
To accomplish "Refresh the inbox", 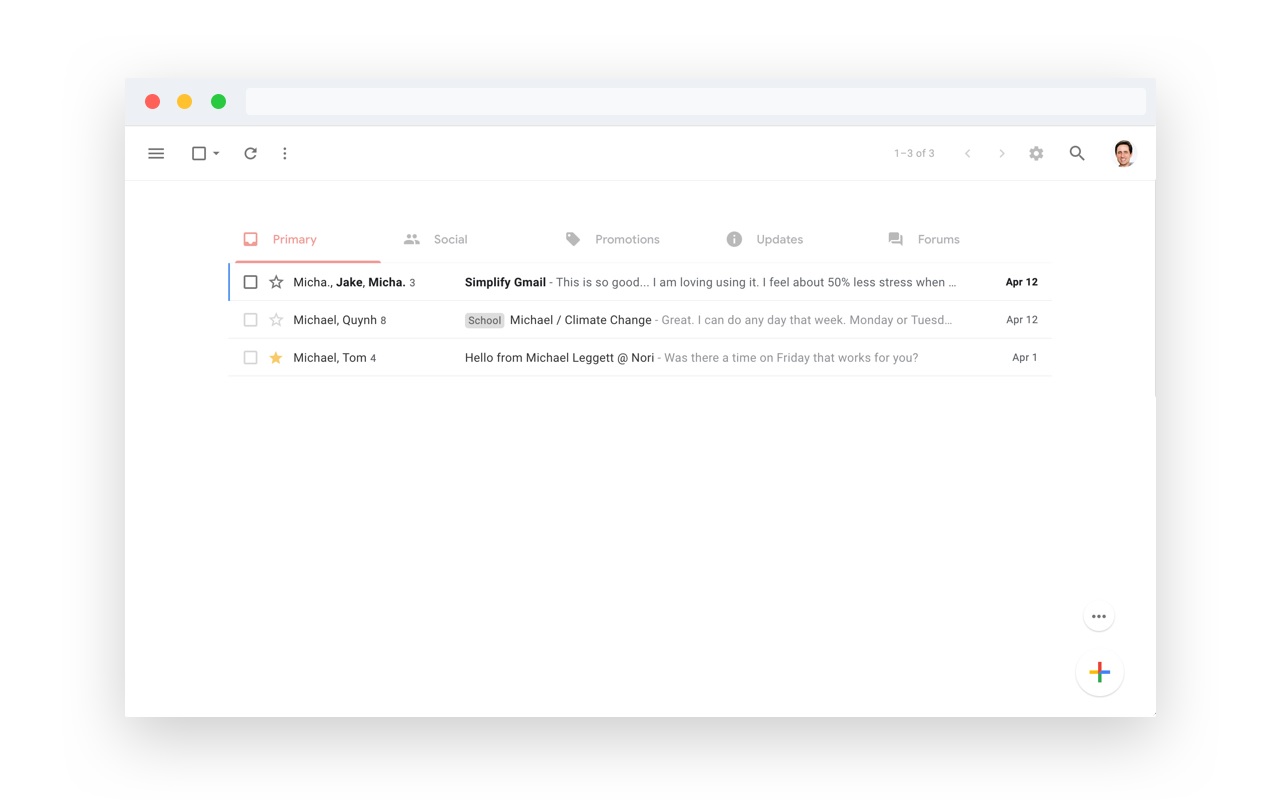I will (x=251, y=153).
